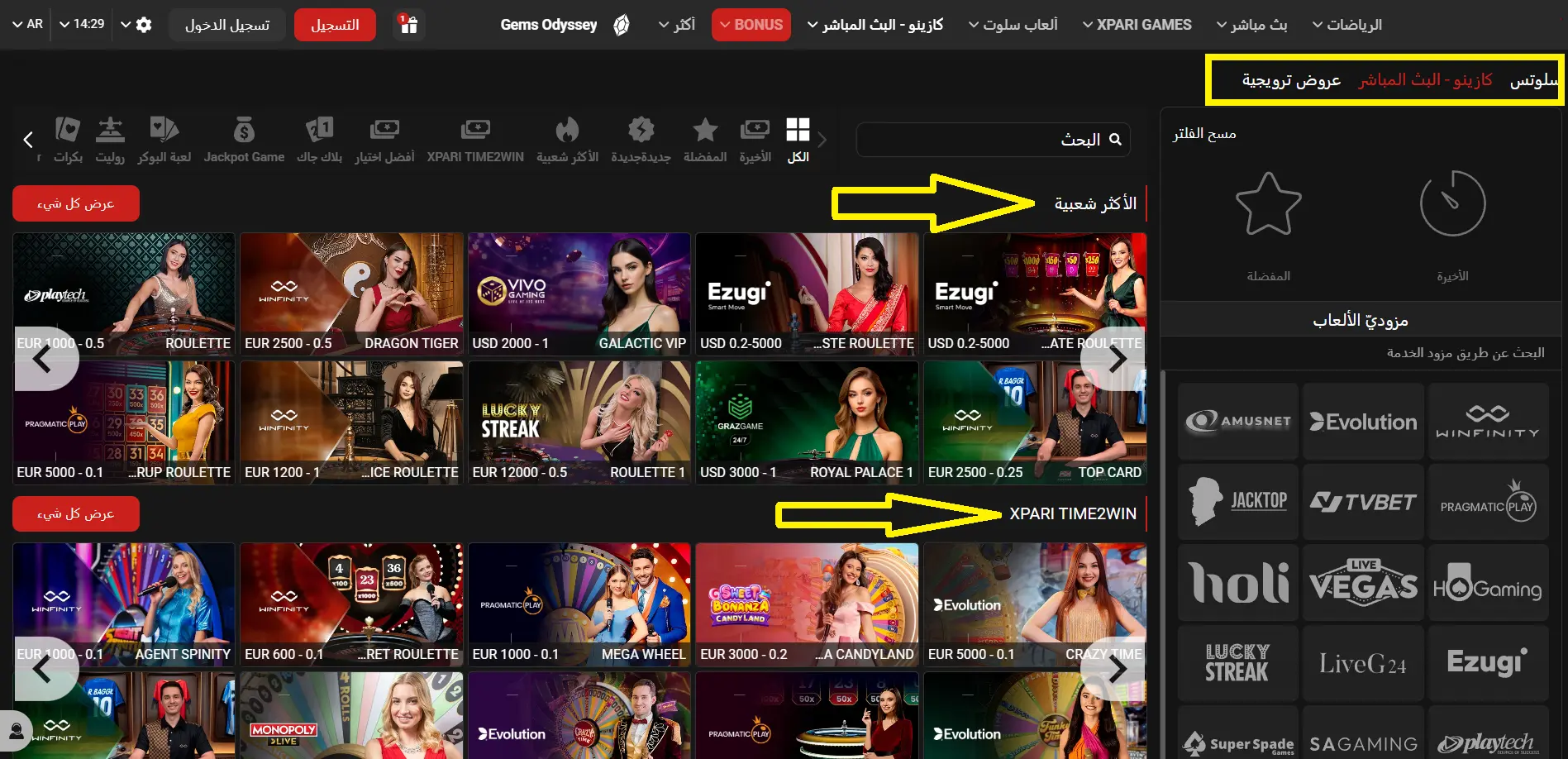This screenshot has height=759, width=1568.
Task: Click the التسجيل registration button
Action: tap(335, 24)
